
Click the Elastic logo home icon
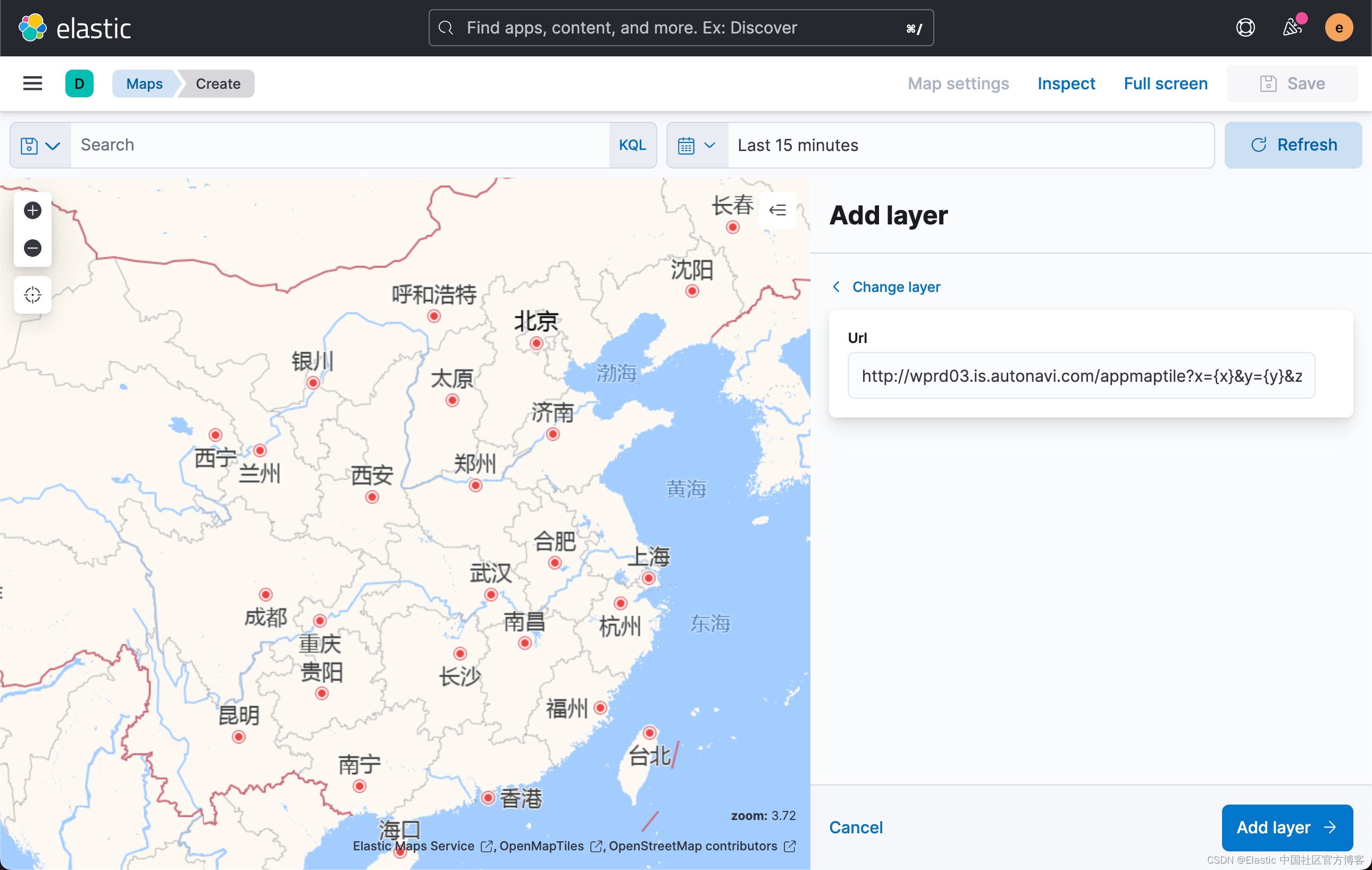[32, 27]
